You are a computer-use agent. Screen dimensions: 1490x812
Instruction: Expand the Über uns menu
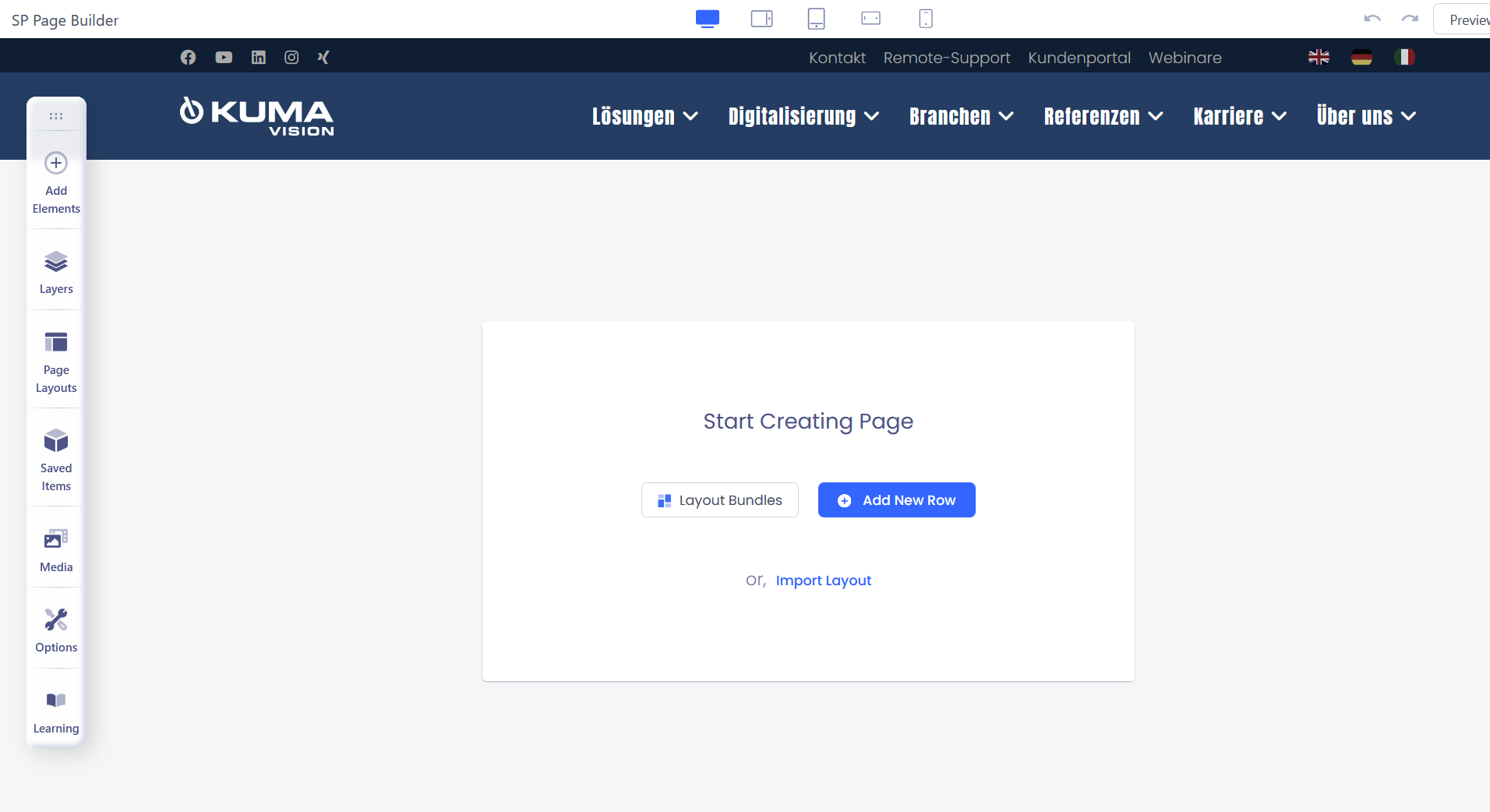(x=1366, y=116)
